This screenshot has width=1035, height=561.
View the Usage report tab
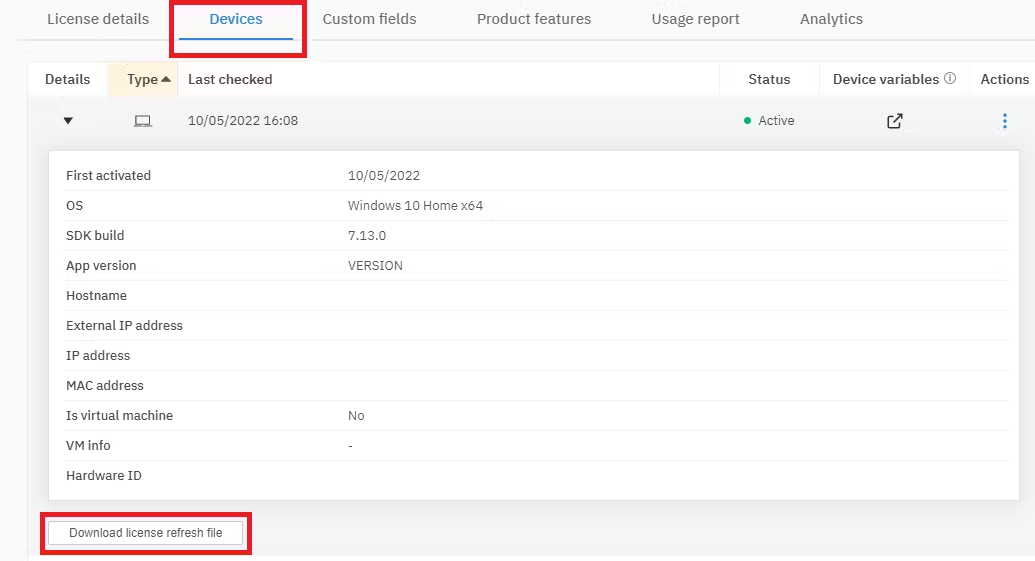pyautogui.click(x=695, y=19)
